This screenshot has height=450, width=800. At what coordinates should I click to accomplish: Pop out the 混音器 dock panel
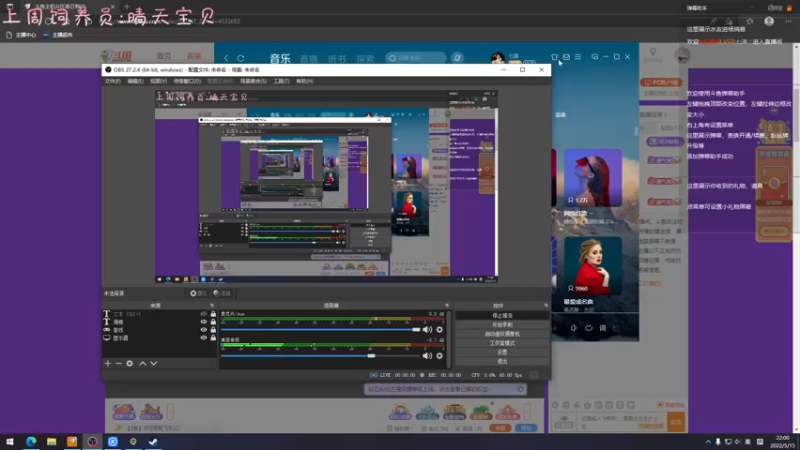tap(447, 306)
